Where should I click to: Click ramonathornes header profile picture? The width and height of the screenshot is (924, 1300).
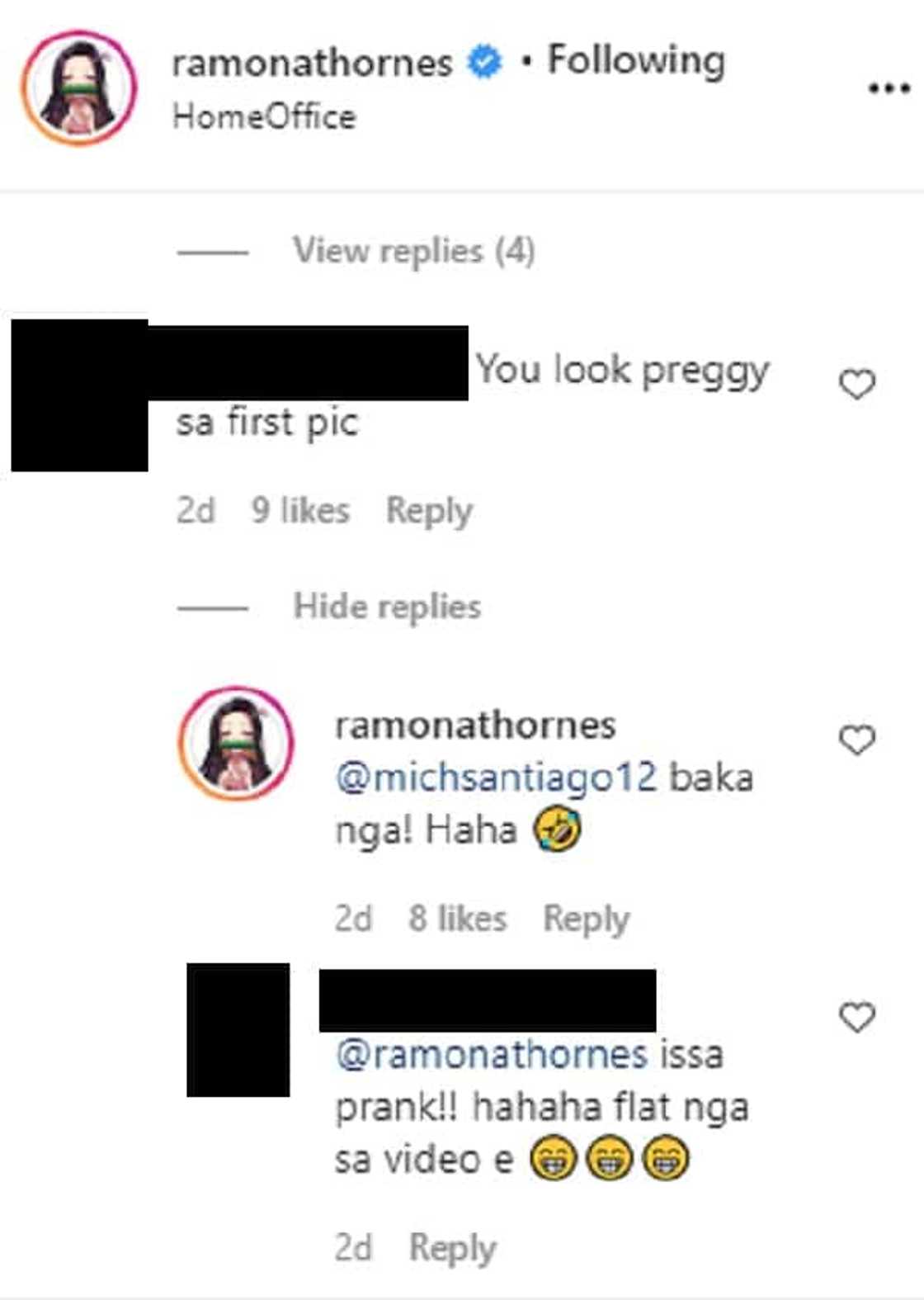coord(78,88)
